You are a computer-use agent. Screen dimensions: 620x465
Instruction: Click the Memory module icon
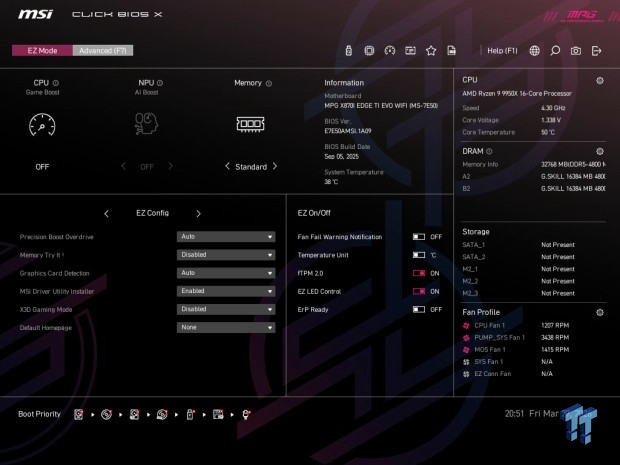click(250, 124)
